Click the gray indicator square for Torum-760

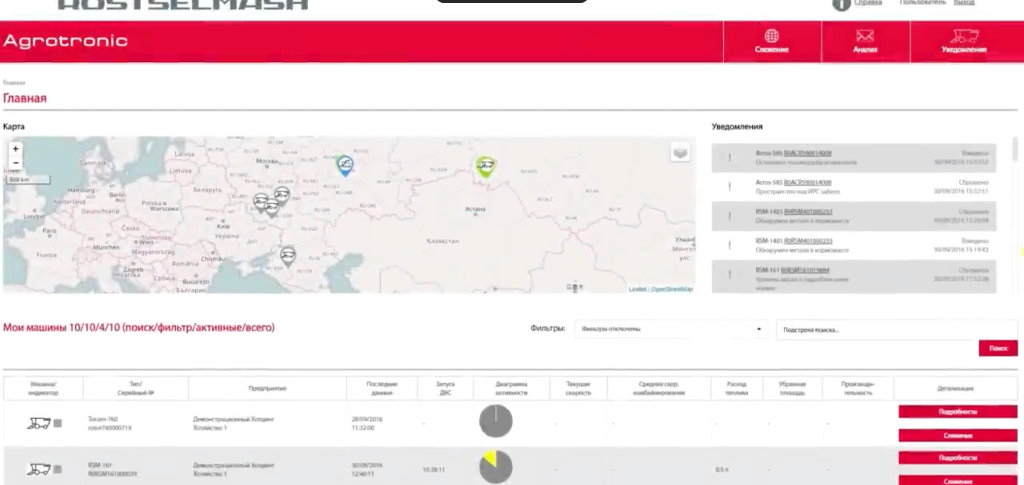click(x=57, y=424)
